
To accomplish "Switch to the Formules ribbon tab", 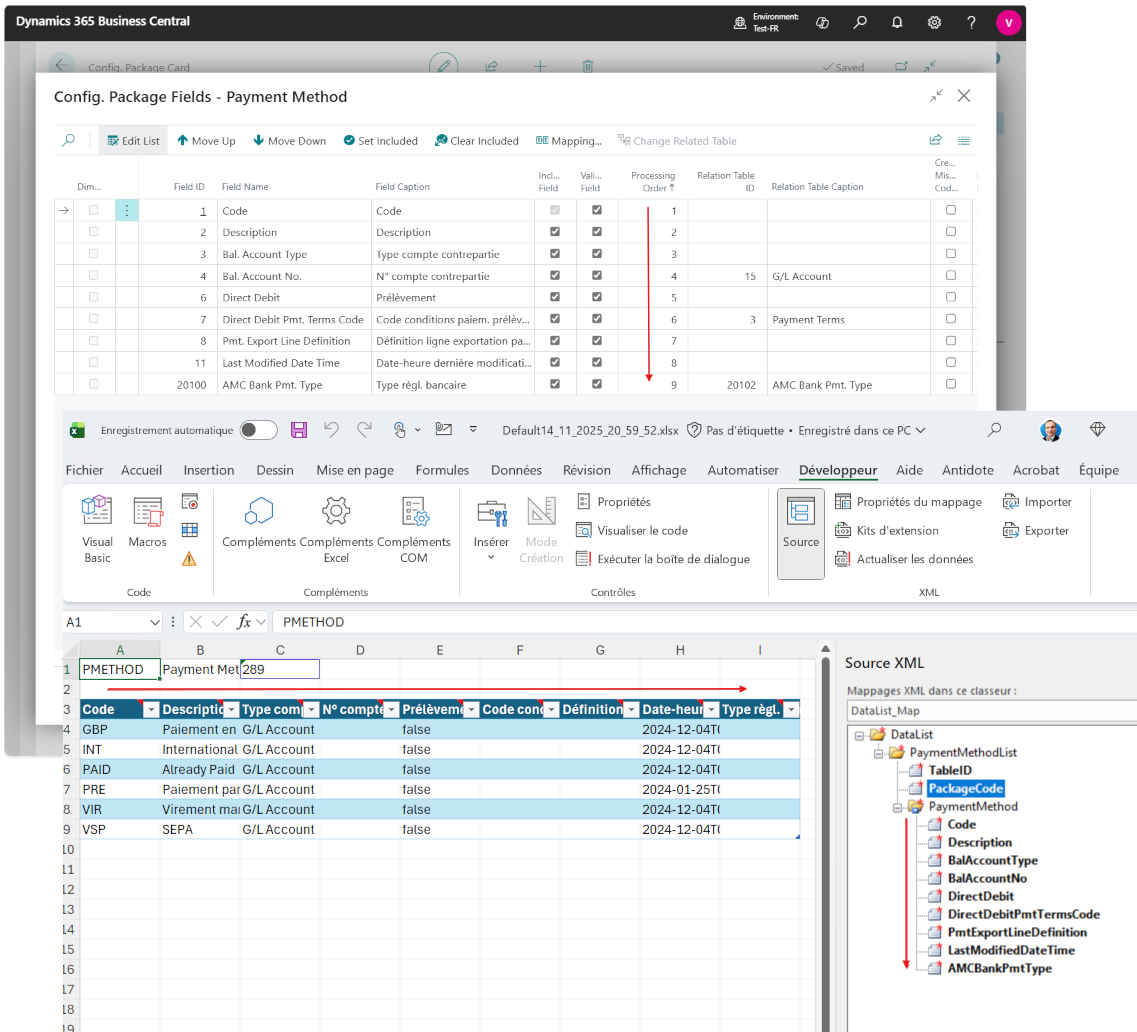I will point(442,470).
